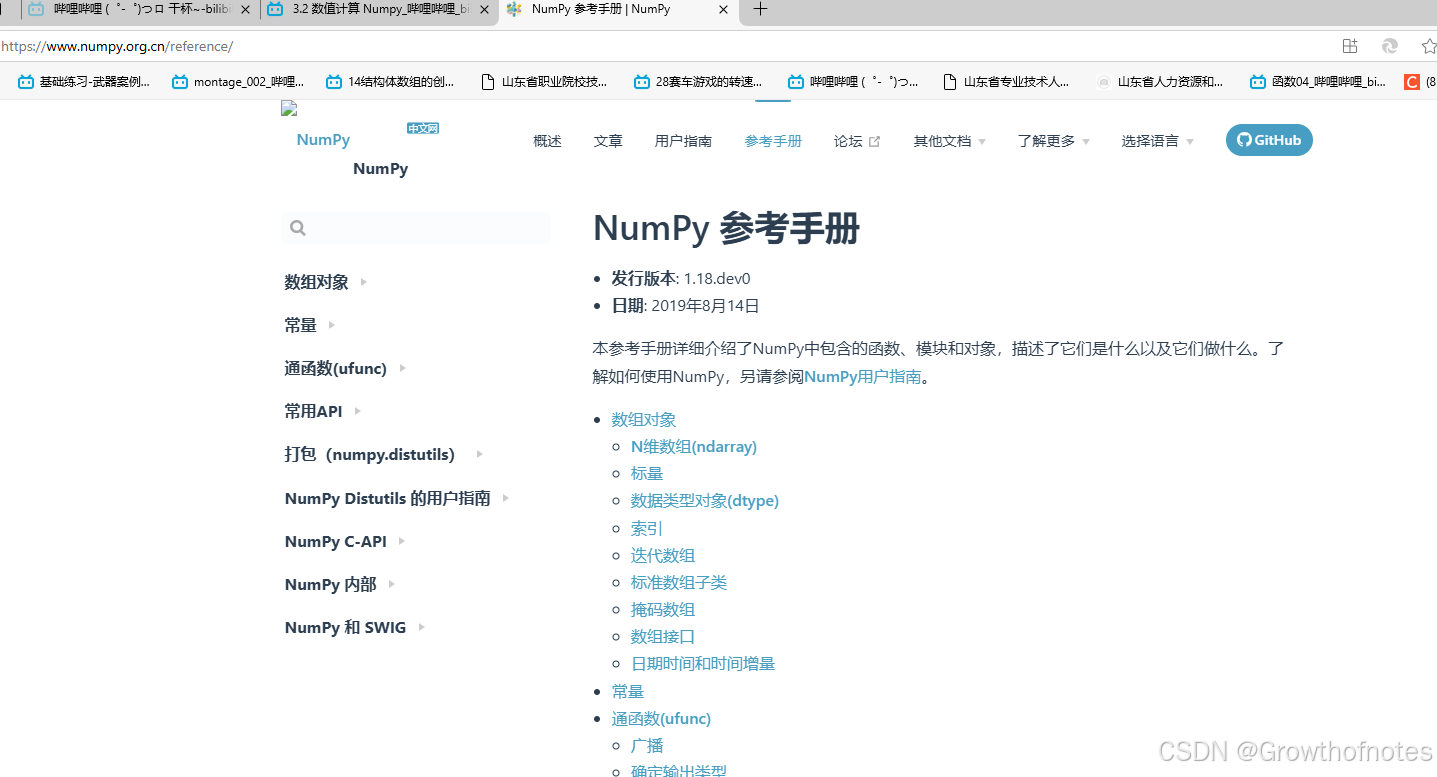Open the 山东省专业技术人 bookmark

[1006, 82]
